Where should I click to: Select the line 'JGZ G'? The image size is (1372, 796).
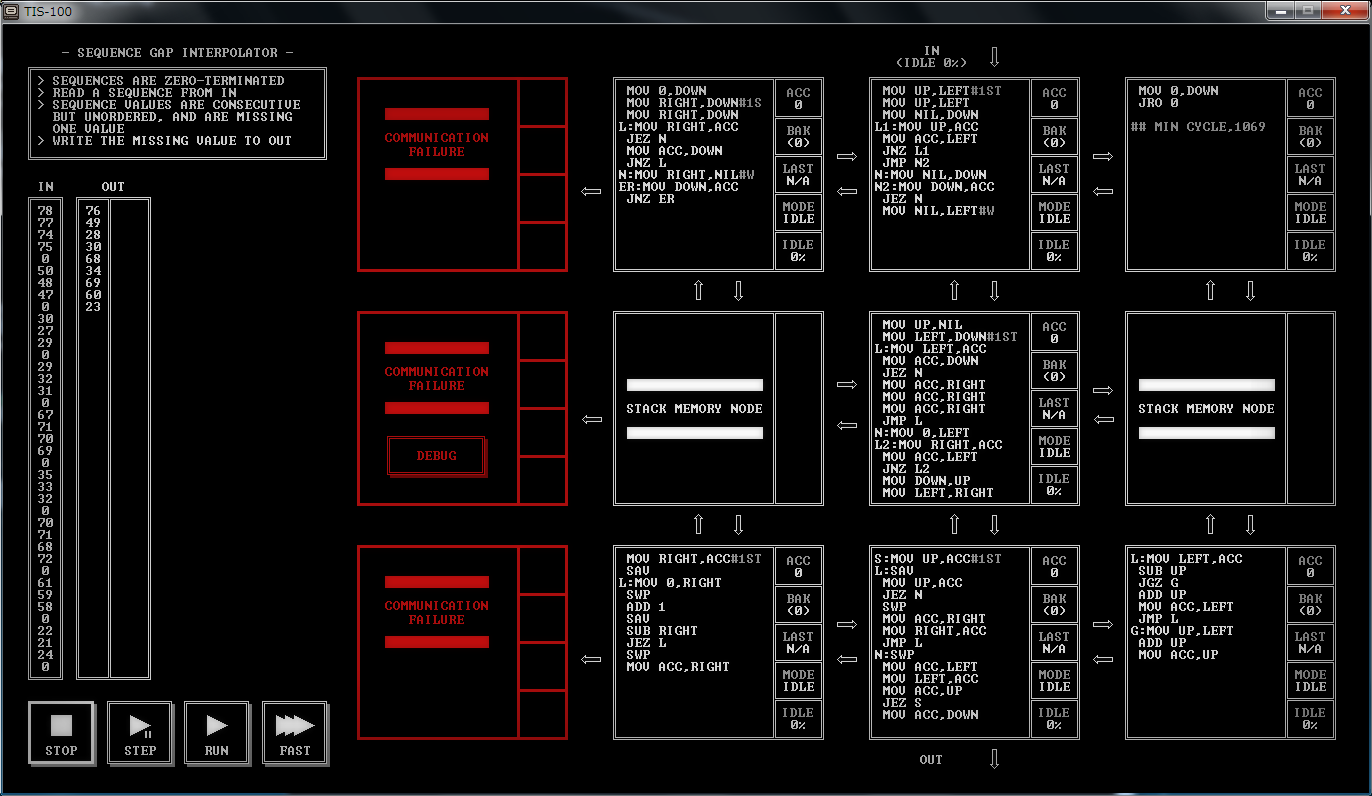click(1158, 583)
